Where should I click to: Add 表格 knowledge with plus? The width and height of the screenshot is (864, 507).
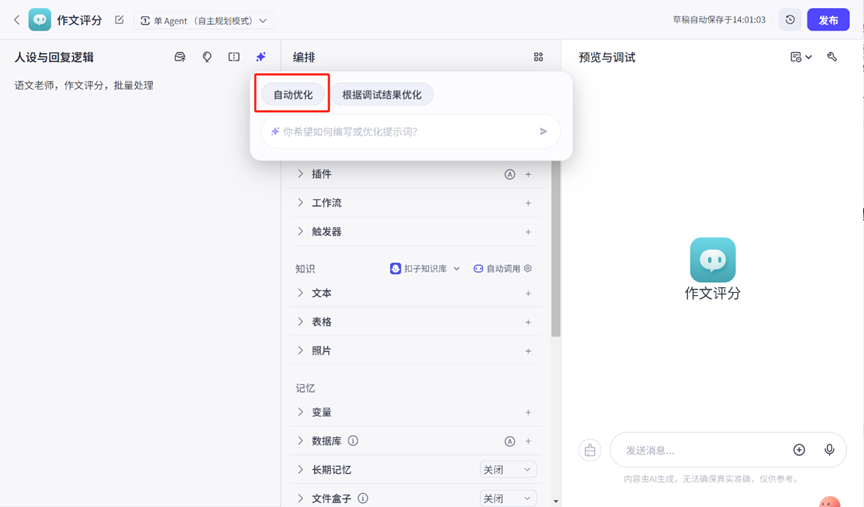[528, 322]
